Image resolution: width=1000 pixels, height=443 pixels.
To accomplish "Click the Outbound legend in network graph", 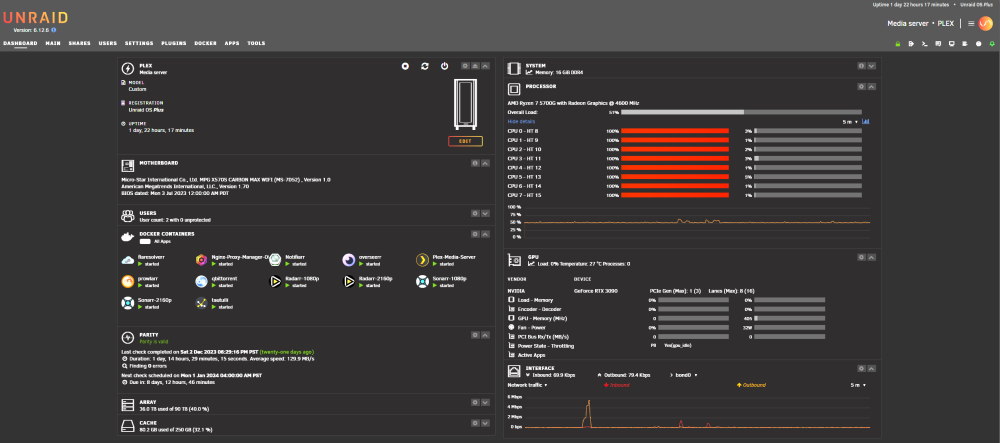I will (751, 385).
